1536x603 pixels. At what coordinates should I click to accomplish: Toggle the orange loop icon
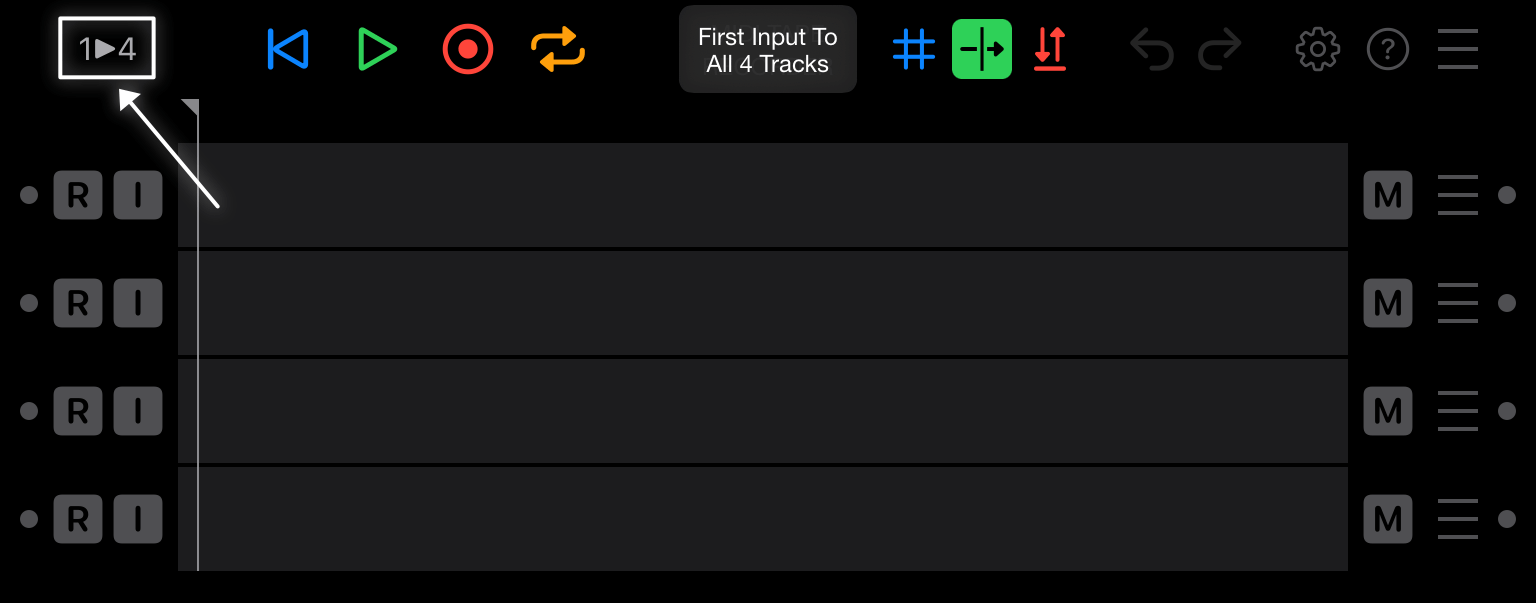558,49
